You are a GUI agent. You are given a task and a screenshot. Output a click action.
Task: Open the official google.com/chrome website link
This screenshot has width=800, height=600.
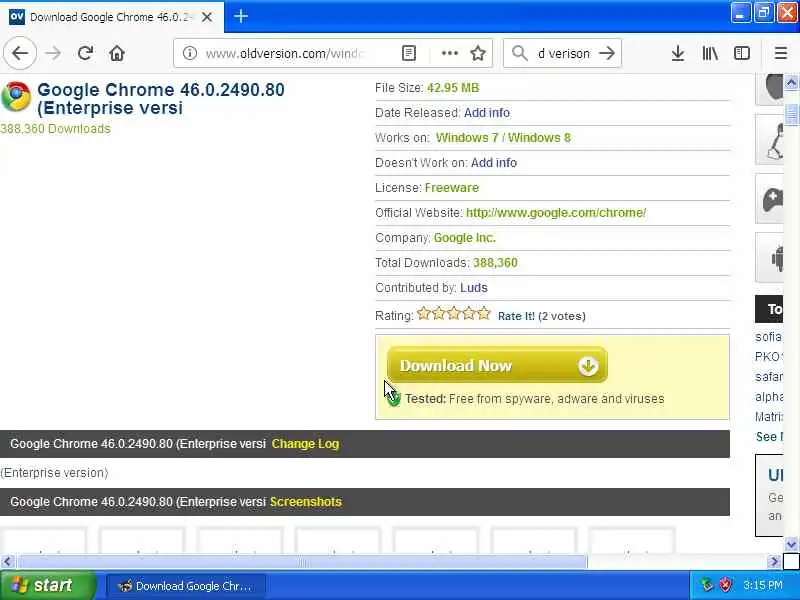point(556,213)
